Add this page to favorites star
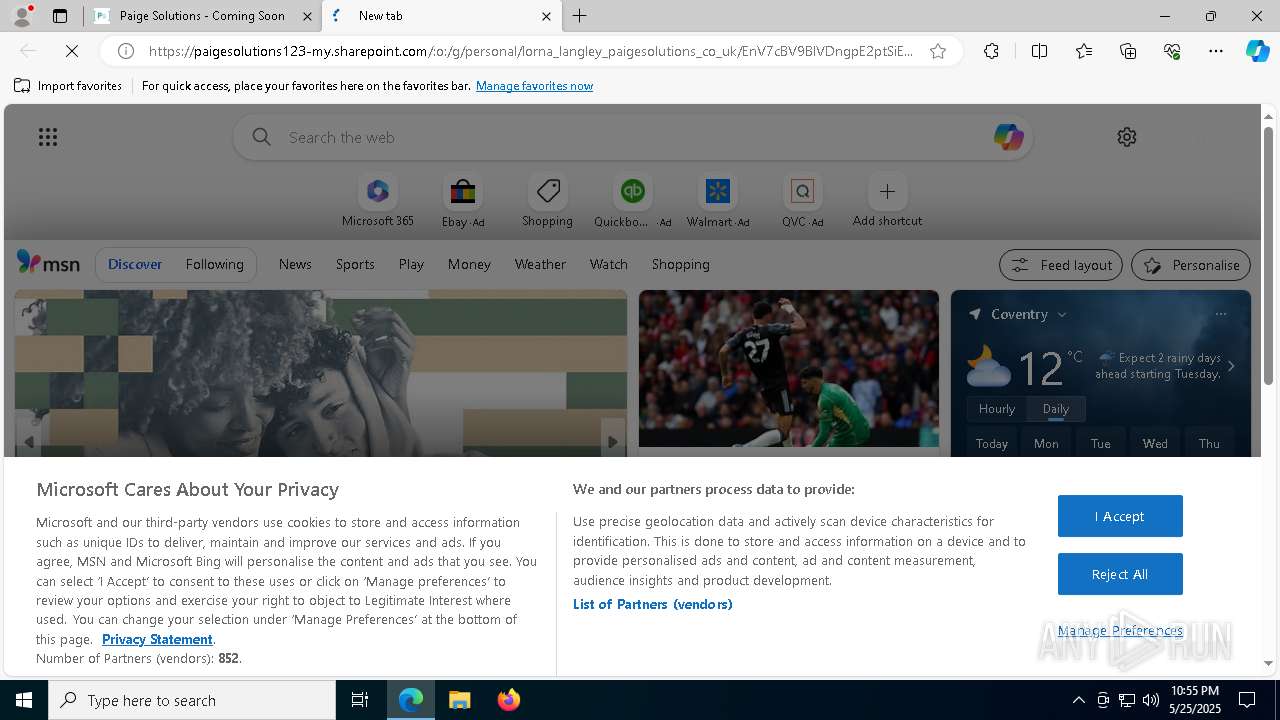The image size is (1280, 720). tap(938, 51)
